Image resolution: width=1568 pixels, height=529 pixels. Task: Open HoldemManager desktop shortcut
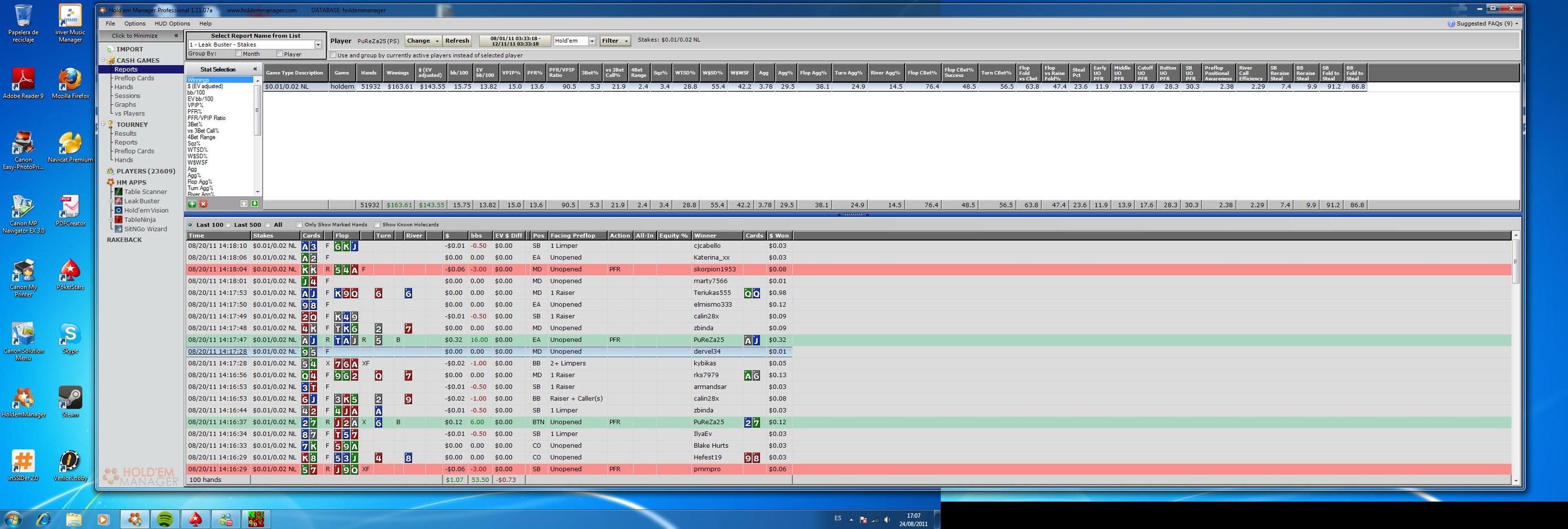(23, 402)
